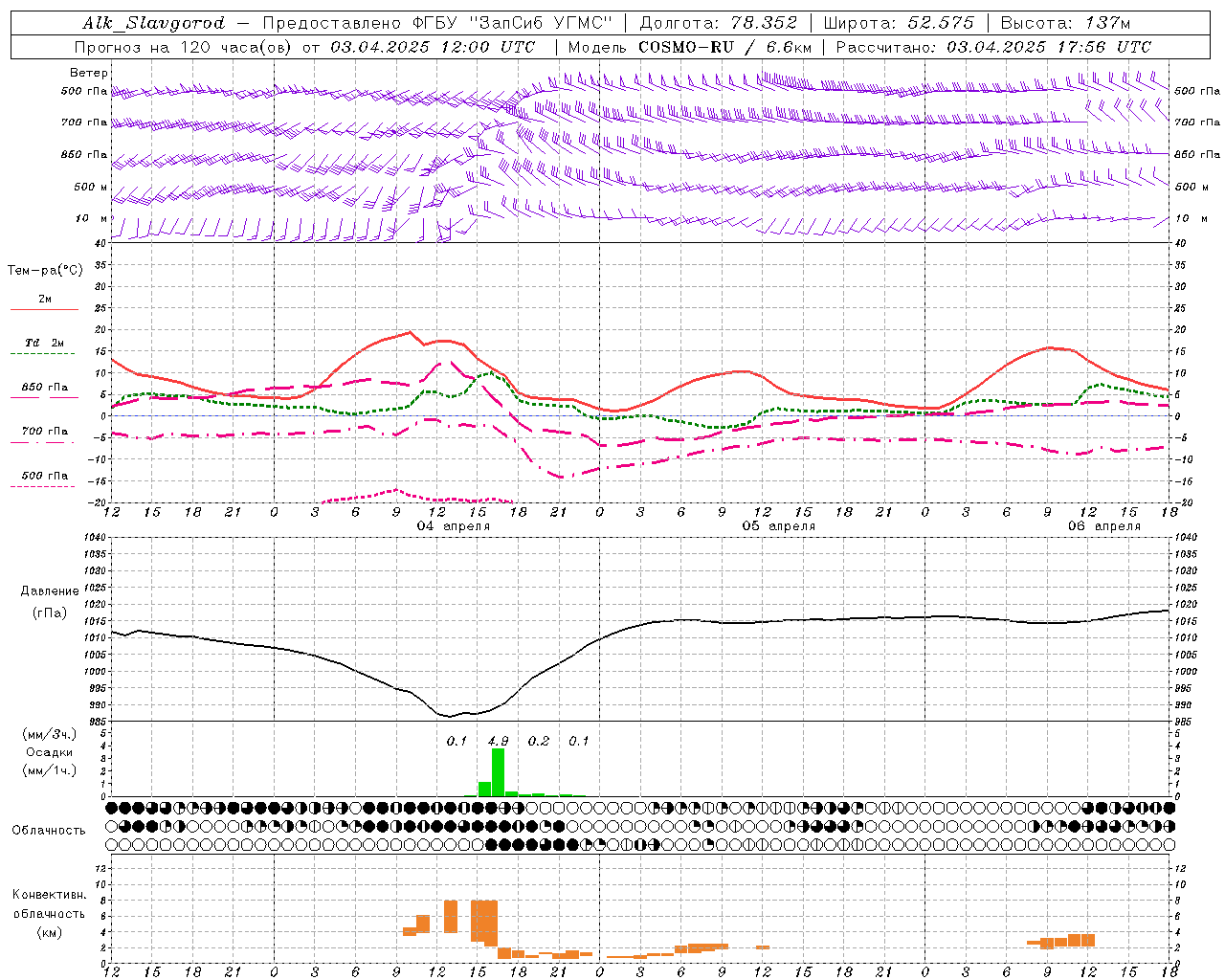Click the Облачность cloud cover label
This screenshot has width=1225, height=980.
(x=49, y=831)
